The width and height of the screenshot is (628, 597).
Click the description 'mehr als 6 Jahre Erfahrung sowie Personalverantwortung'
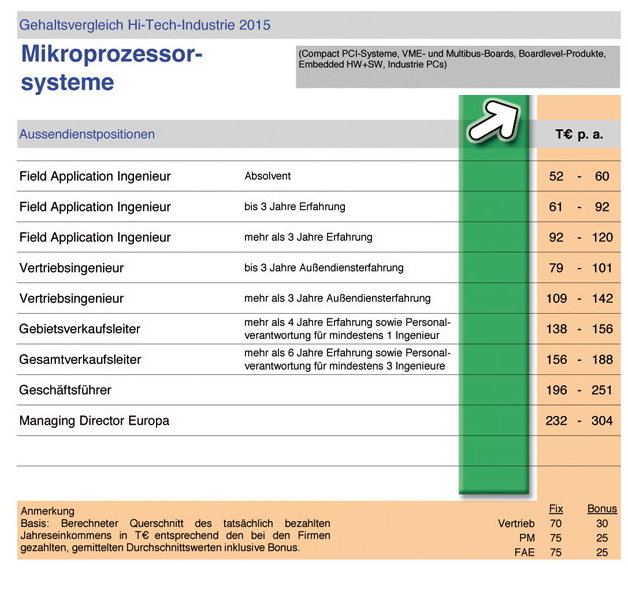[x=348, y=359]
